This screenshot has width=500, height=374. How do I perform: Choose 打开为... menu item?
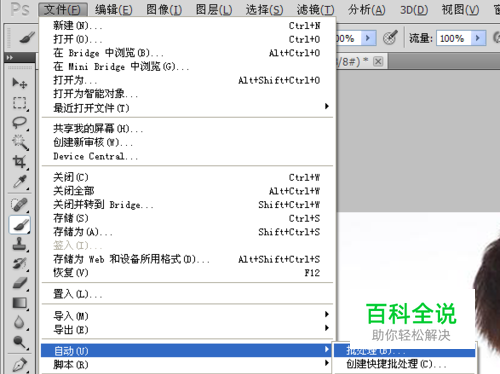pos(187,80)
